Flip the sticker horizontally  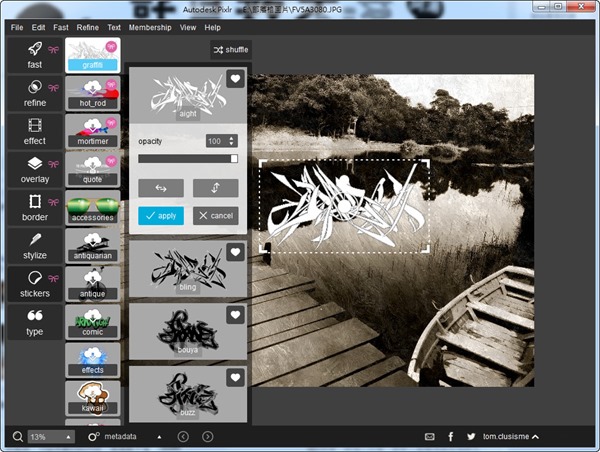pos(161,188)
